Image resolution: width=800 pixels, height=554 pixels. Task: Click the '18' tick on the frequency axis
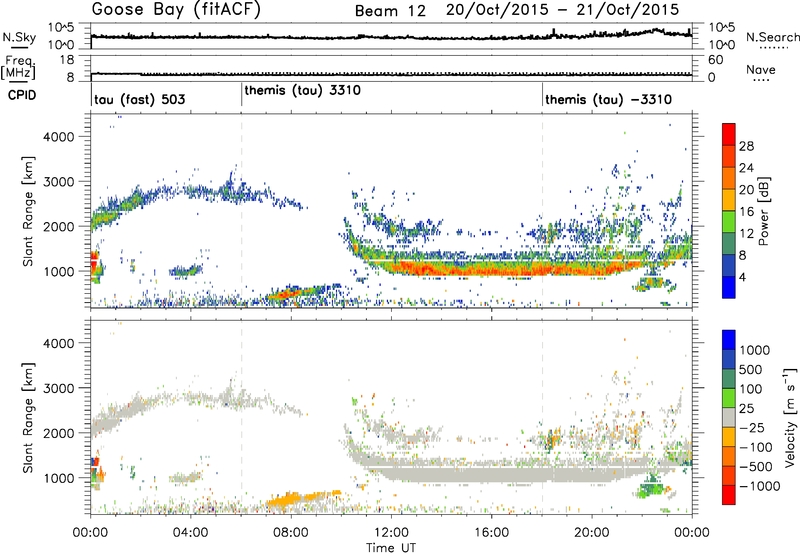pyautogui.click(x=67, y=60)
